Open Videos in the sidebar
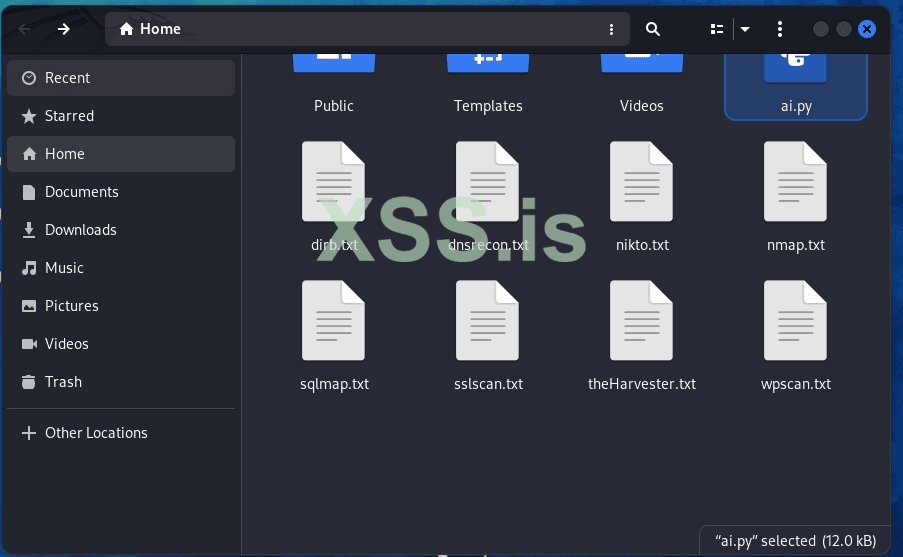The height and width of the screenshot is (557, 903). tap(121, 344)
